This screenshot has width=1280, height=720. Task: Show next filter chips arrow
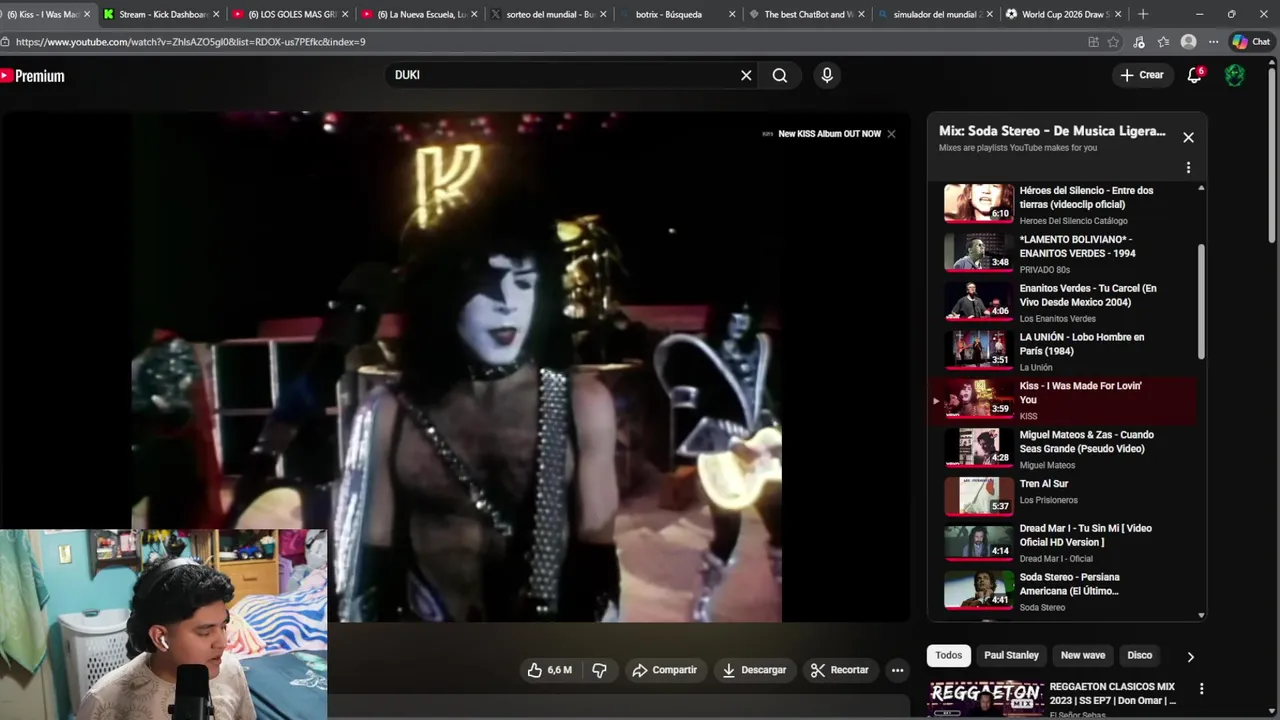click(1190, 657)
